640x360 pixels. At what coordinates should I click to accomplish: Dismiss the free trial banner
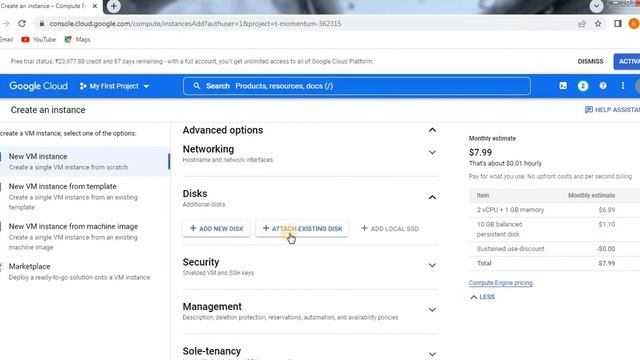click(590, 61)
